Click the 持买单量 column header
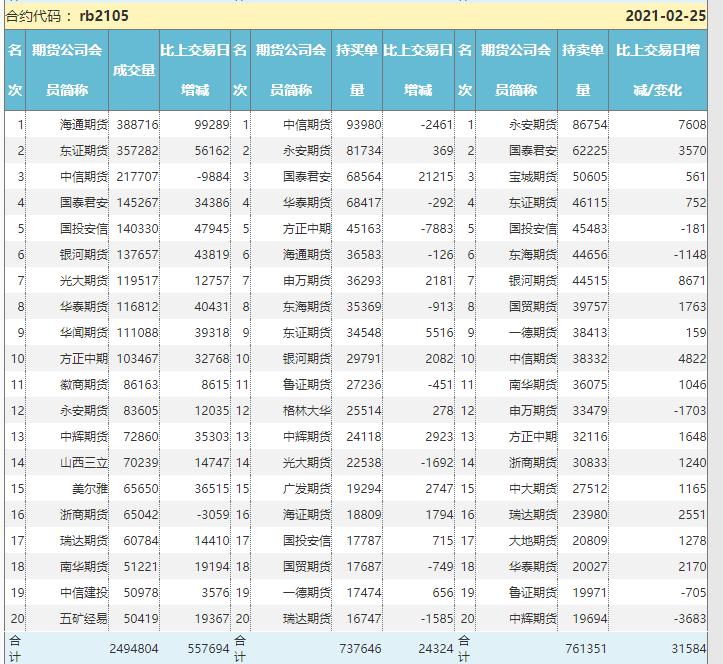Screen dimensions: 723x664 [x=357, y=70]
